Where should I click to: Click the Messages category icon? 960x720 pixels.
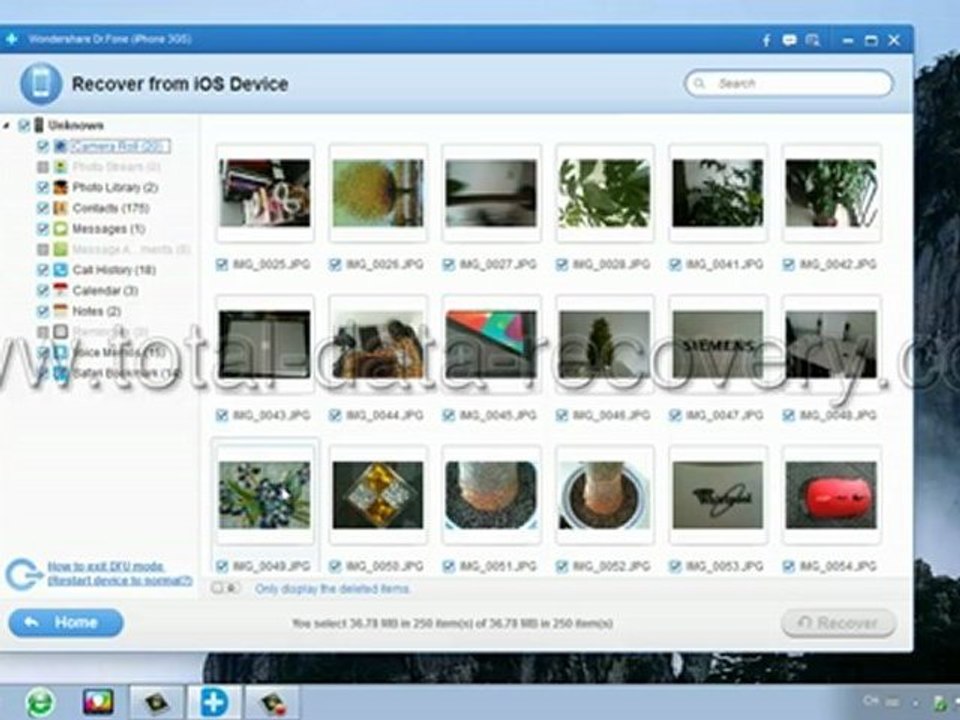(60, 229)
